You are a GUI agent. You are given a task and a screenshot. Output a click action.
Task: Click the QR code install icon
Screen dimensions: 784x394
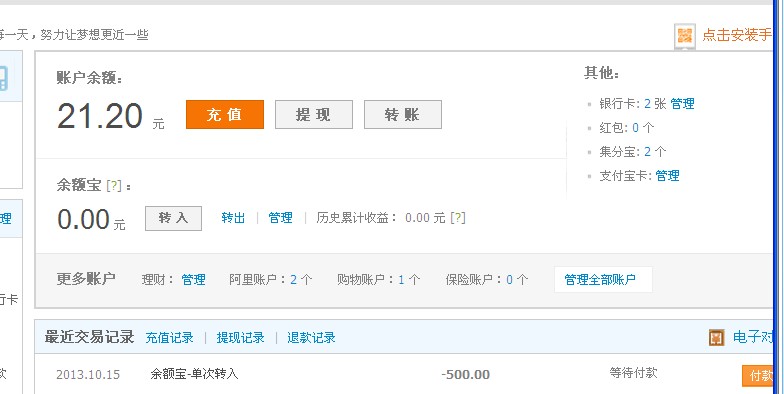[x=684, y=36]
